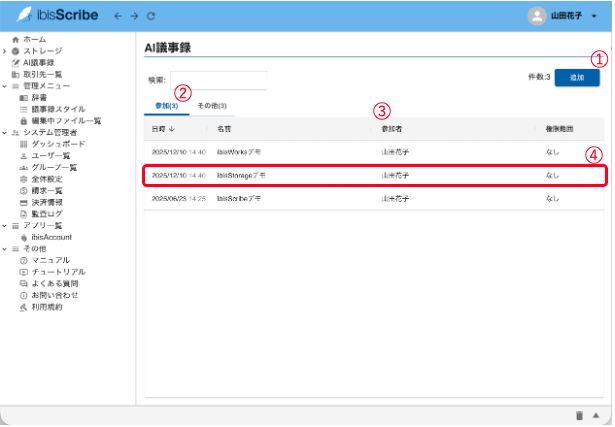Screen dimensions: 615x427
Task: Open AI議事録 in the sidebar
Action: [x=42, y=62]
